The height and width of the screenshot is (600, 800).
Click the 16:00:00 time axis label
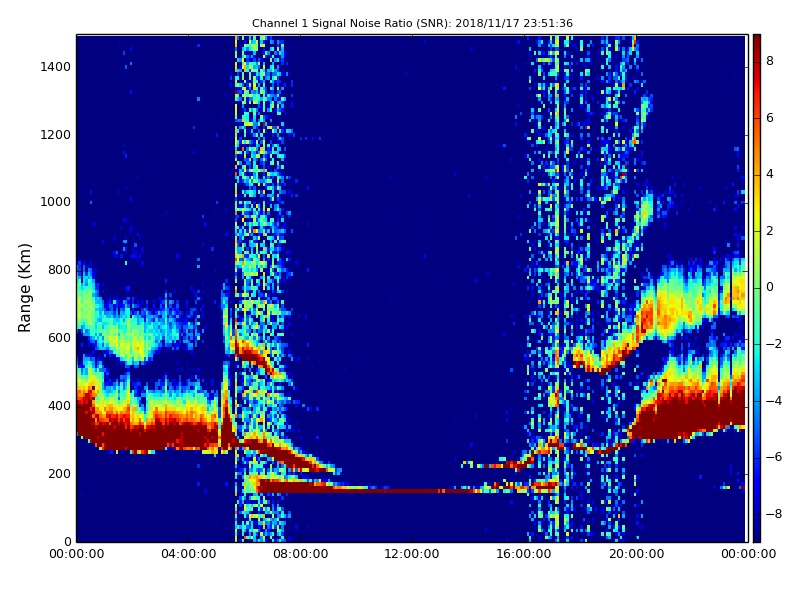click(x=524, y=554)
